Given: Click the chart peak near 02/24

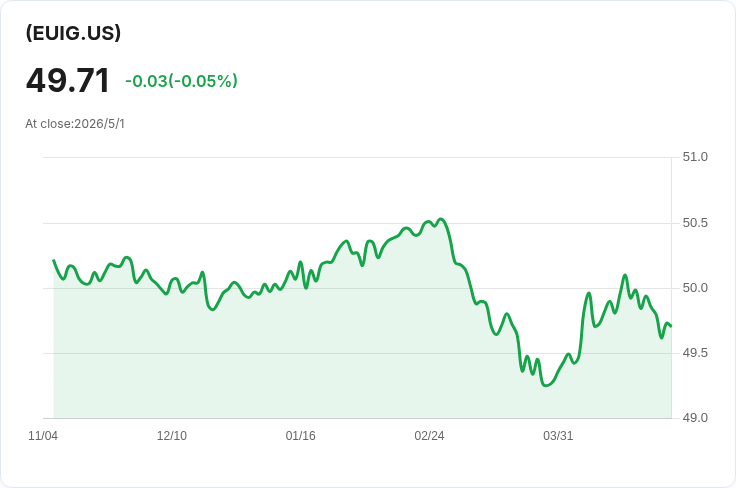Looking at the screenshot, I should coord(440,219).
